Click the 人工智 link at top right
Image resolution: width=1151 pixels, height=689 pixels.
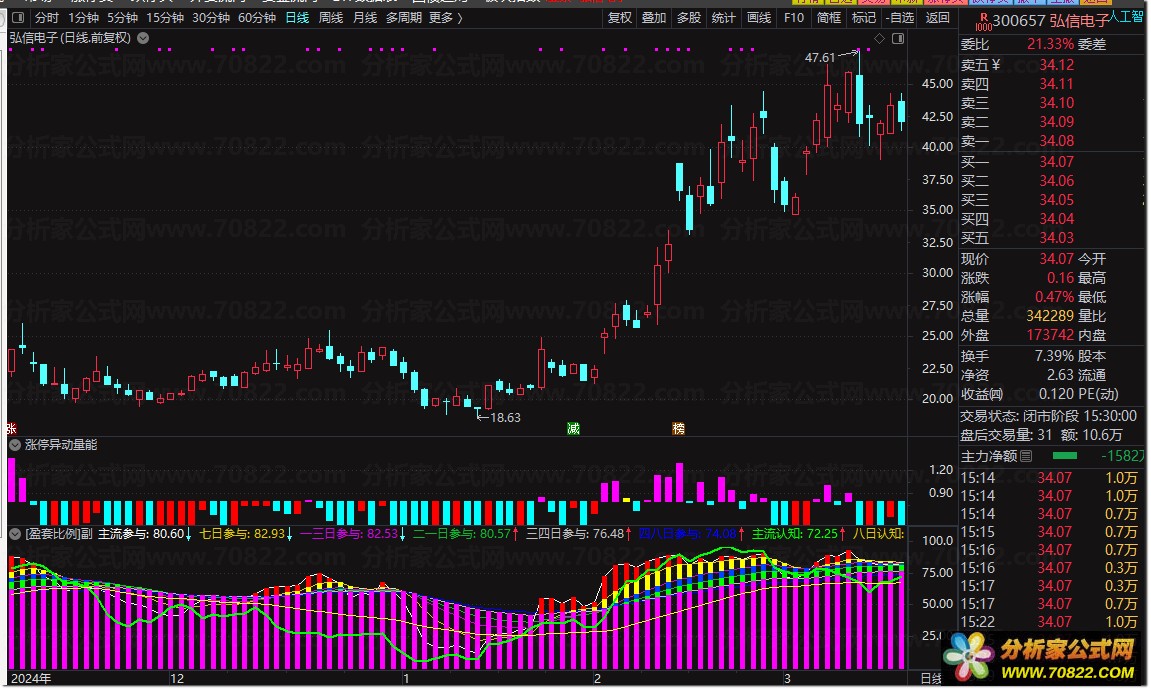[1127, 16]
